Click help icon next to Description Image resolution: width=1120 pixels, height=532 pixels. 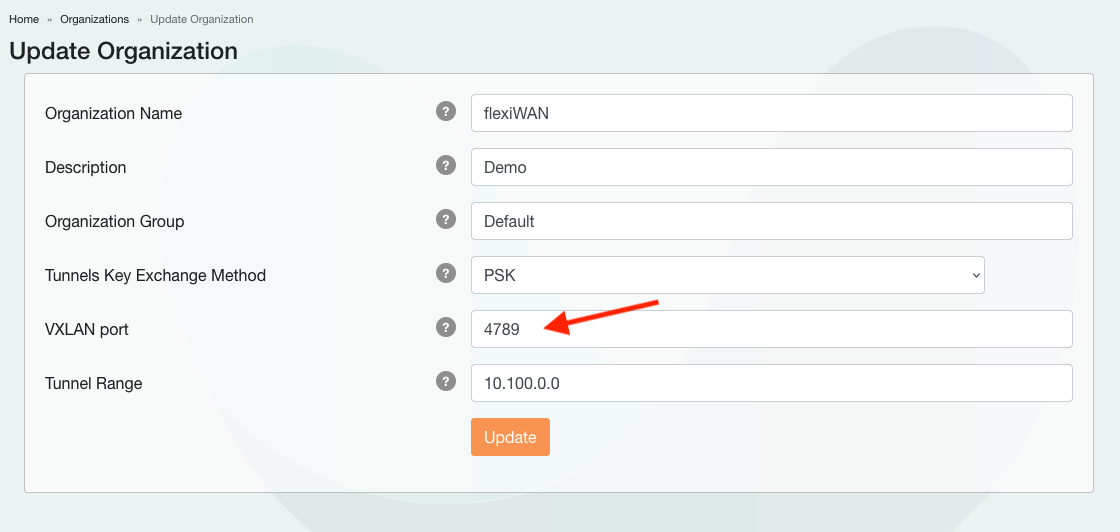tap(446, 166)
